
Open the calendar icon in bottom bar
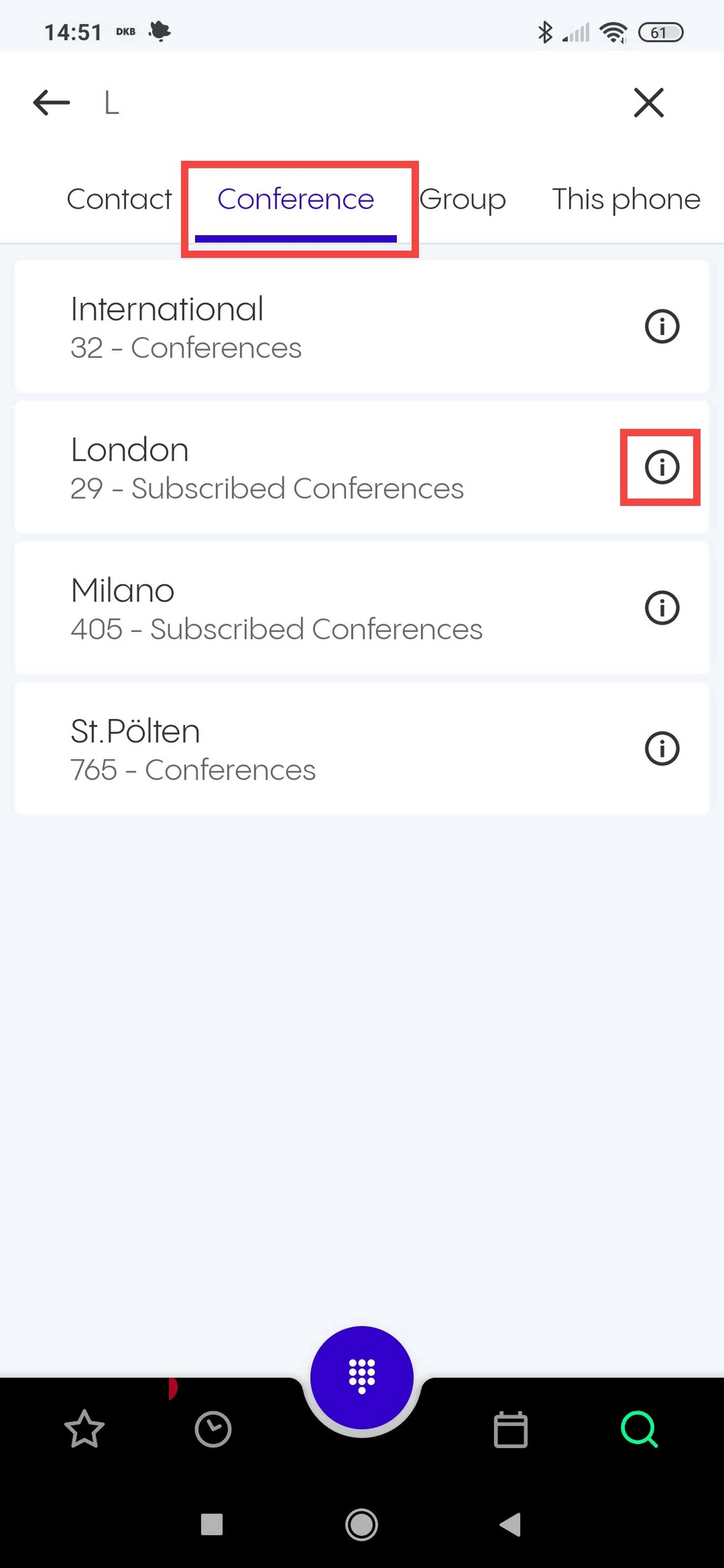[x=510, y=1429]
